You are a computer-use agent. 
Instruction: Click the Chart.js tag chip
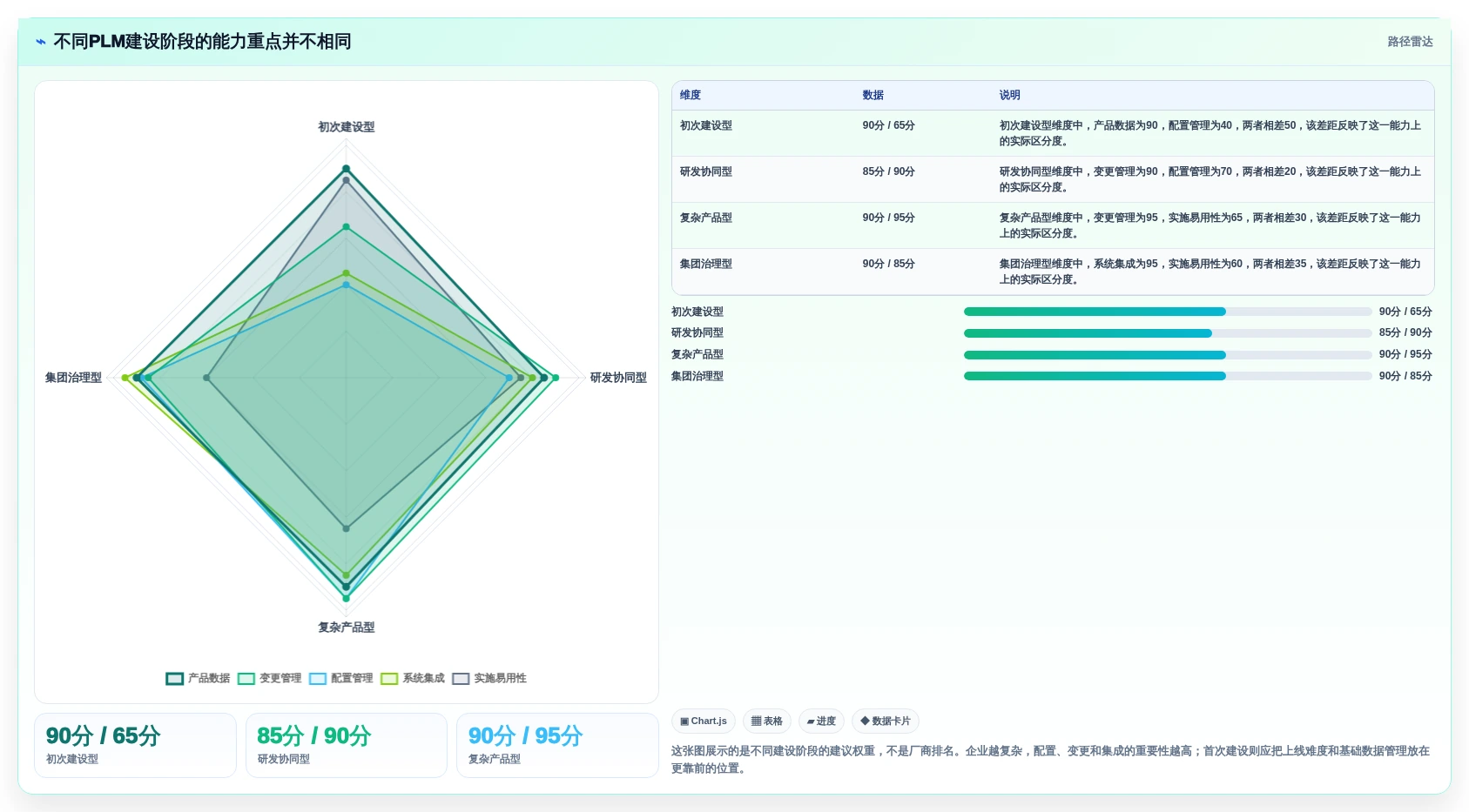pos(704,721)
